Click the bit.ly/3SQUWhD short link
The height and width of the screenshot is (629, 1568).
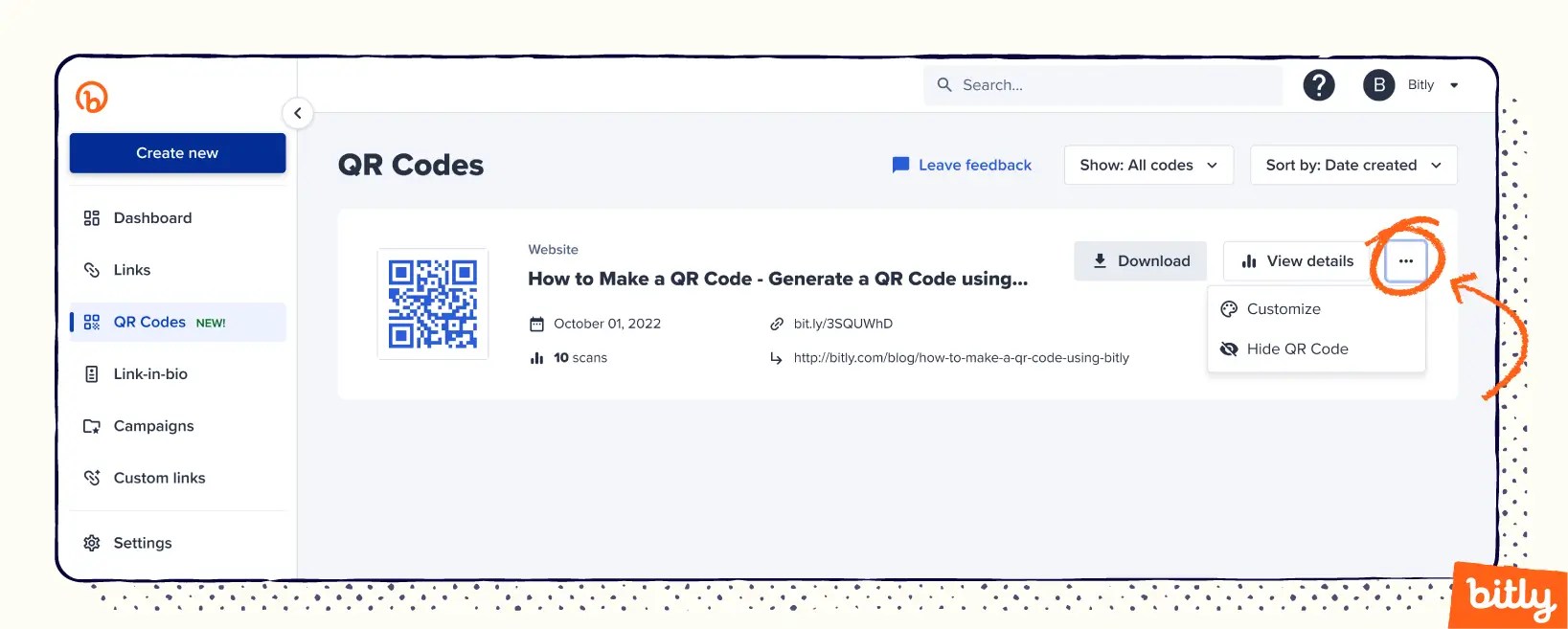click(843, 324)
